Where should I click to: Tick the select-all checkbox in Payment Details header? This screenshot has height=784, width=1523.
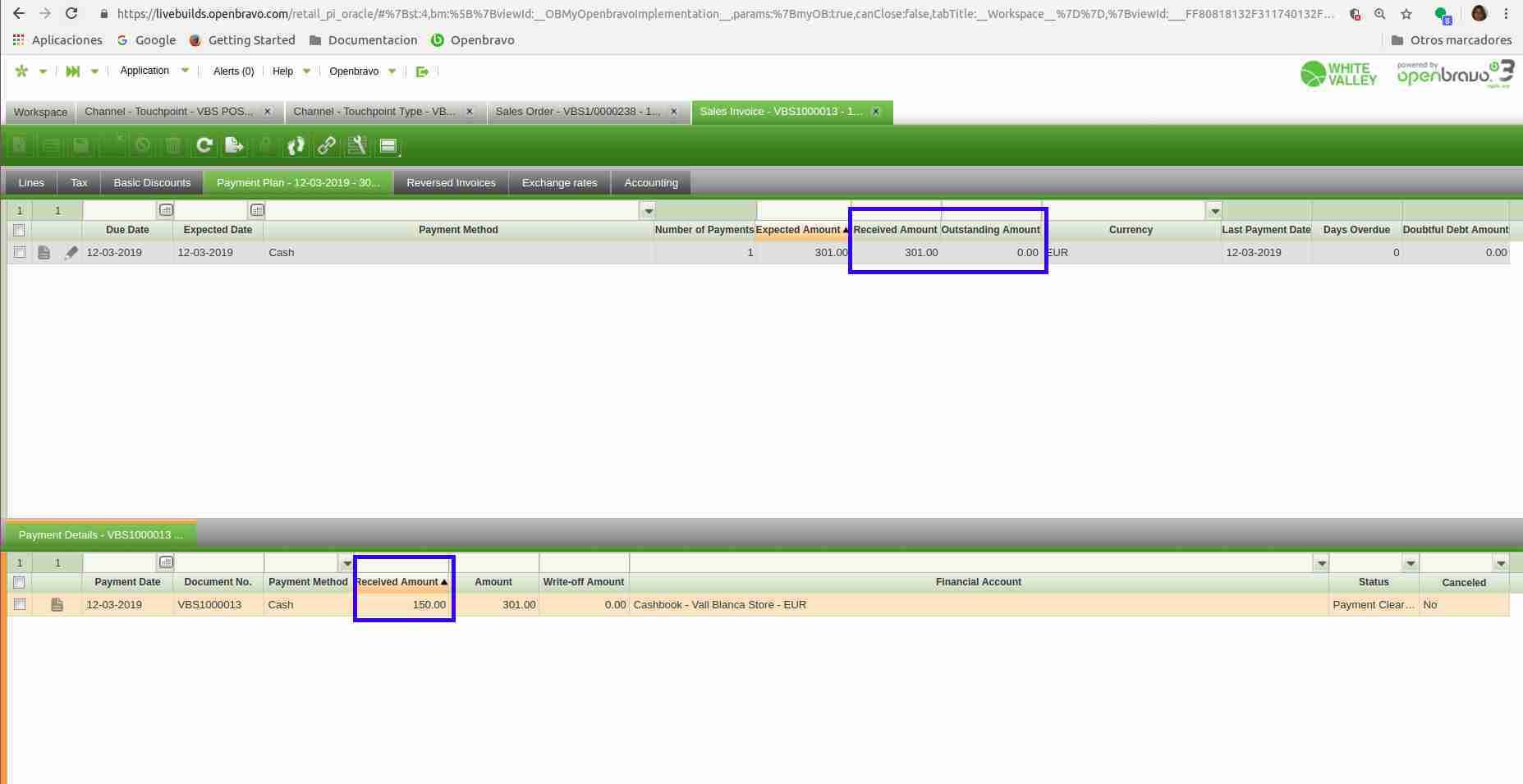(20, 582)
